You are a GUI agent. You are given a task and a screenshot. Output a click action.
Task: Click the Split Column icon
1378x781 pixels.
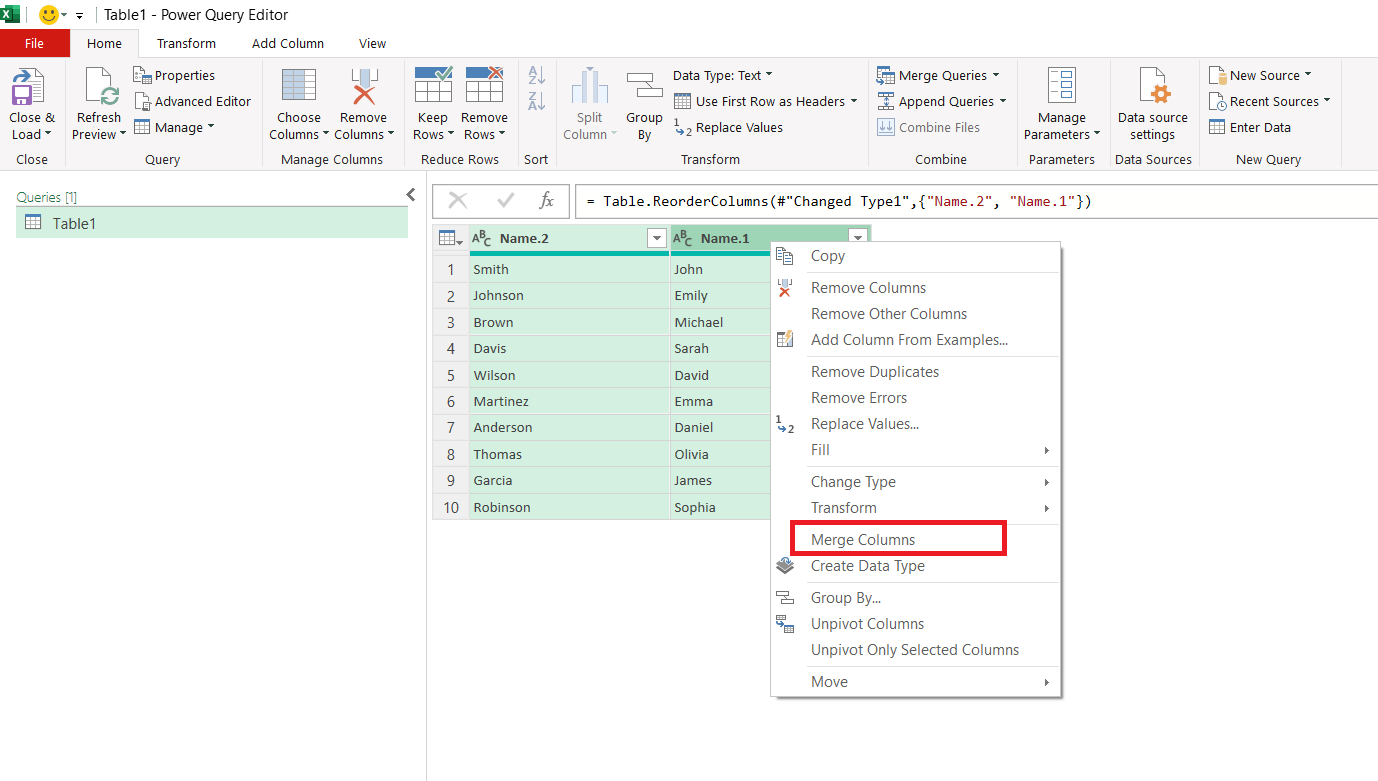pyautogui.click(x=590, y=86)
